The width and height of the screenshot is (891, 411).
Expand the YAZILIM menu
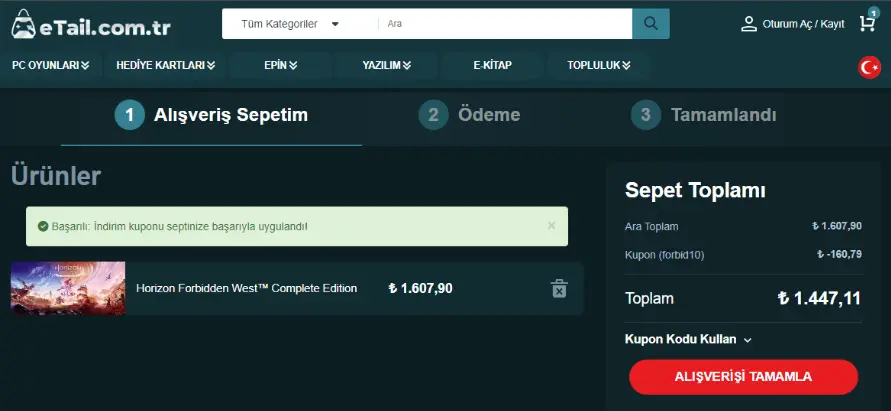[386, 65]
